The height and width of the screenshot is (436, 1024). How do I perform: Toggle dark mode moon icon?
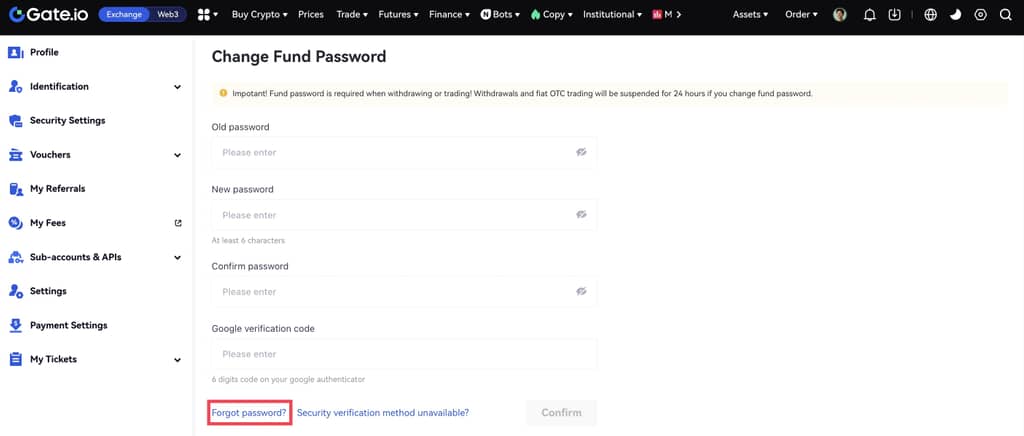pyautogui.click(x=956, y=15)
